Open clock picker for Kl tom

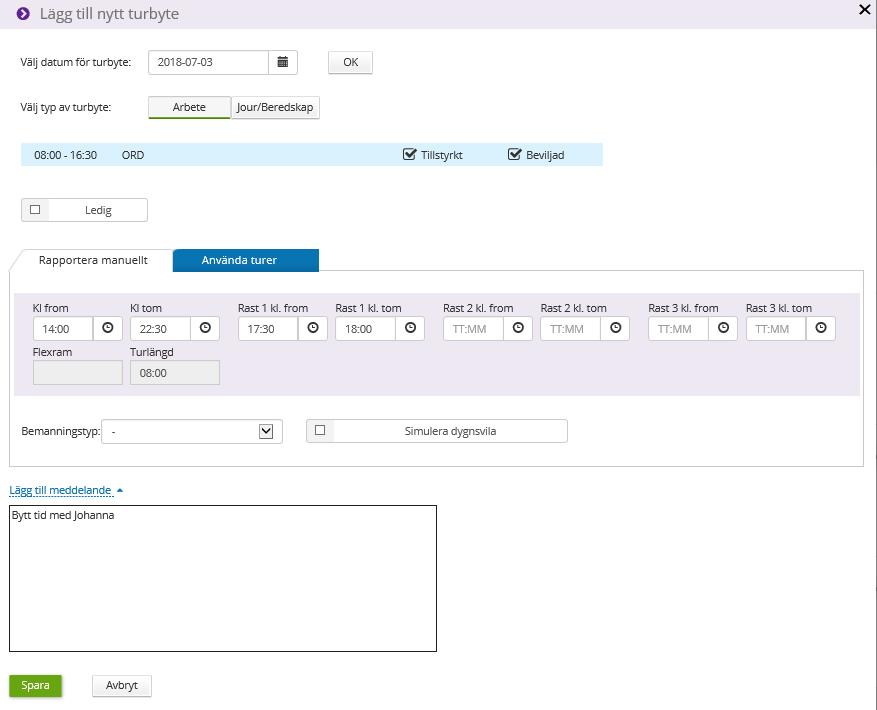(205, 328)
